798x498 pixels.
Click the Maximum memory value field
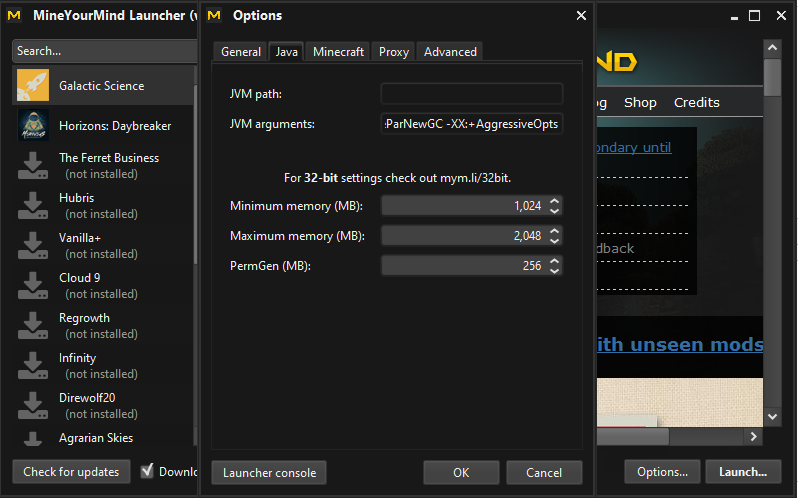point(464,236)
